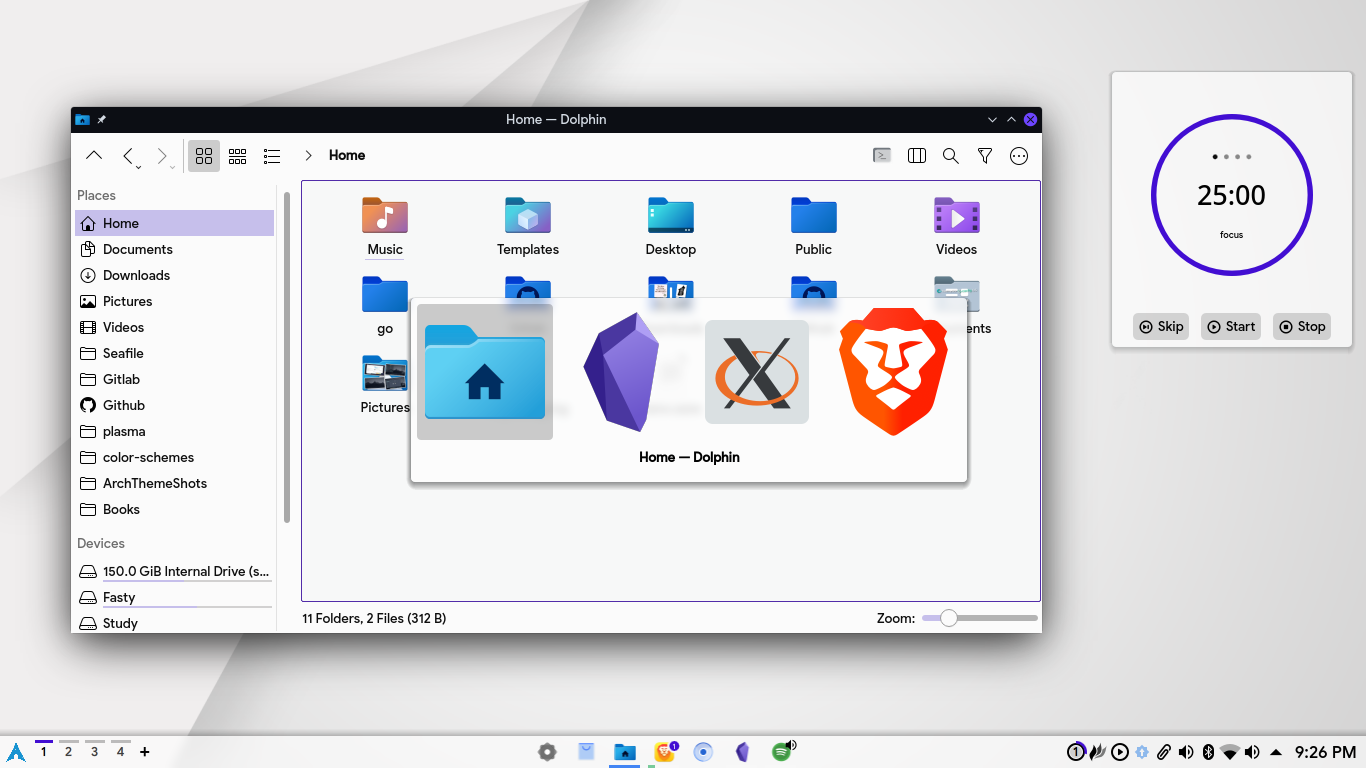The height and width of the screenshot is (768, 1366).
Task: Toggle the embedded terminal panel in Dolphin
Action: click(882, 155)
